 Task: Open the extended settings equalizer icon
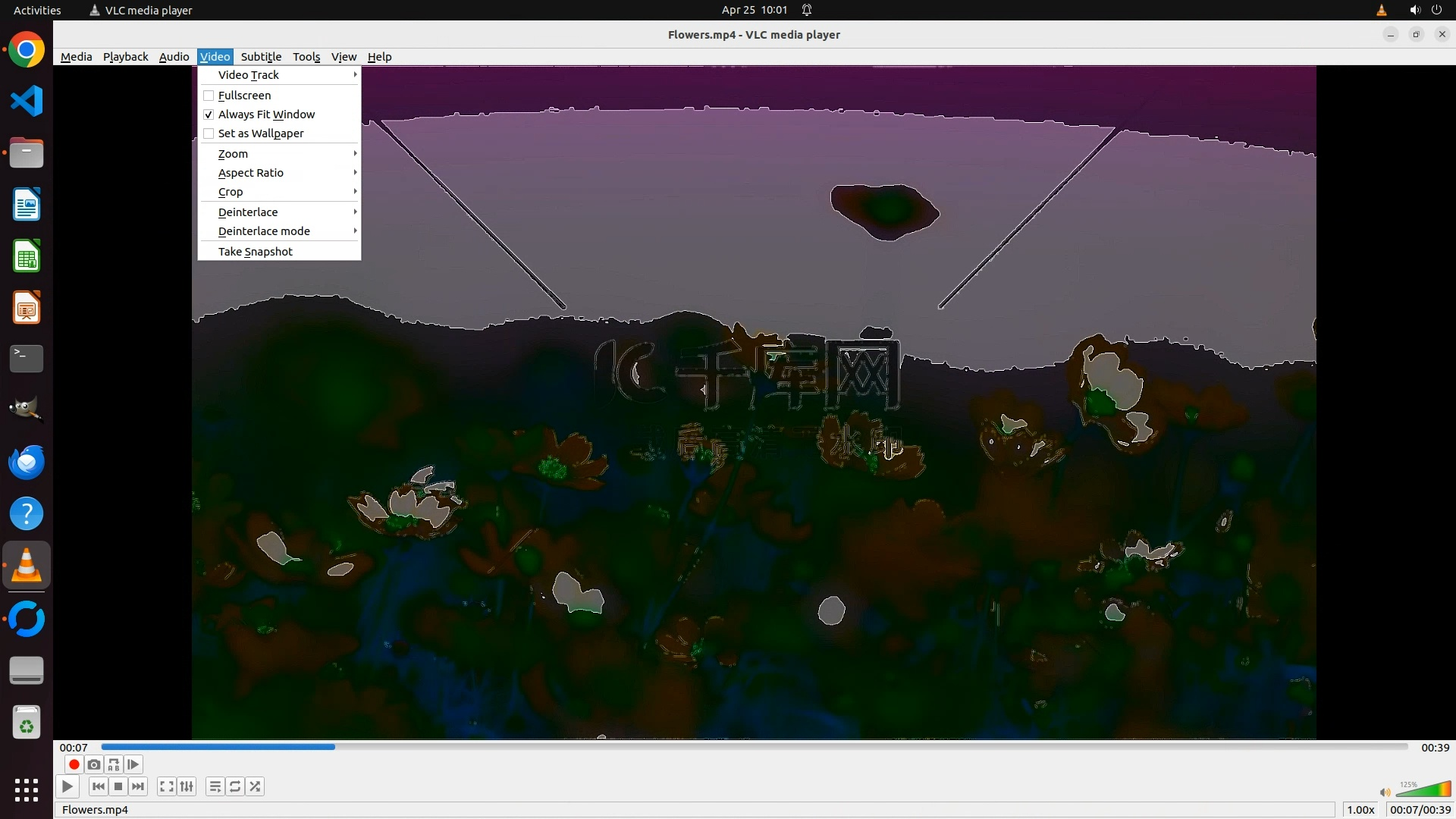click(187, 786)
